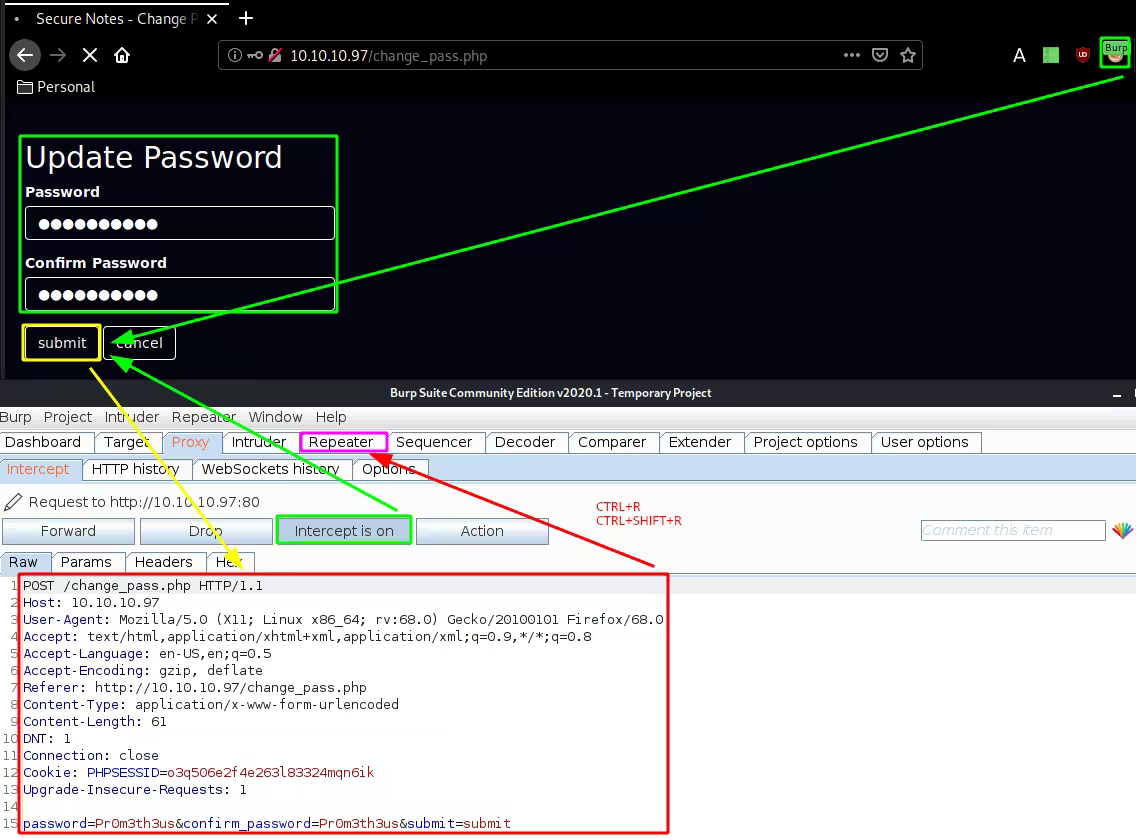Stop page loading with the X button
Image resolution: width=1136 pixels, height=838 pixels.
click(x=89, y=56)
